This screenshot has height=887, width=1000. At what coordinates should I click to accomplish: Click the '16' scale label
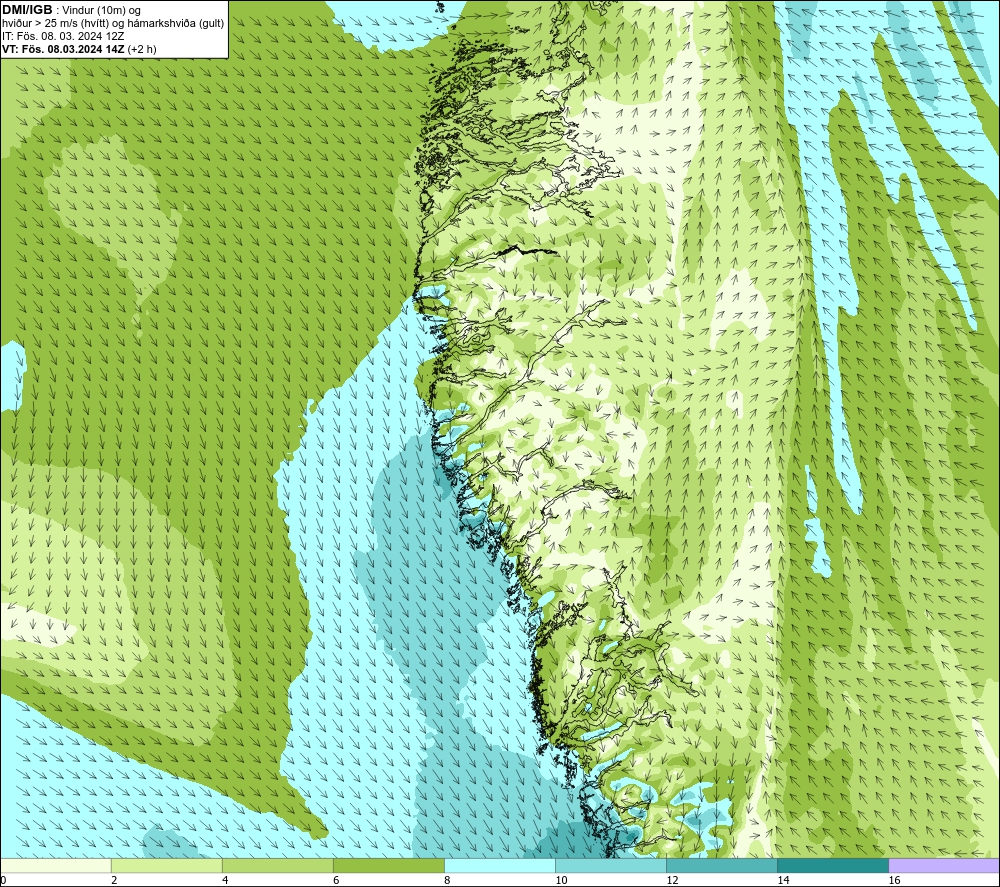click(894, 880)
